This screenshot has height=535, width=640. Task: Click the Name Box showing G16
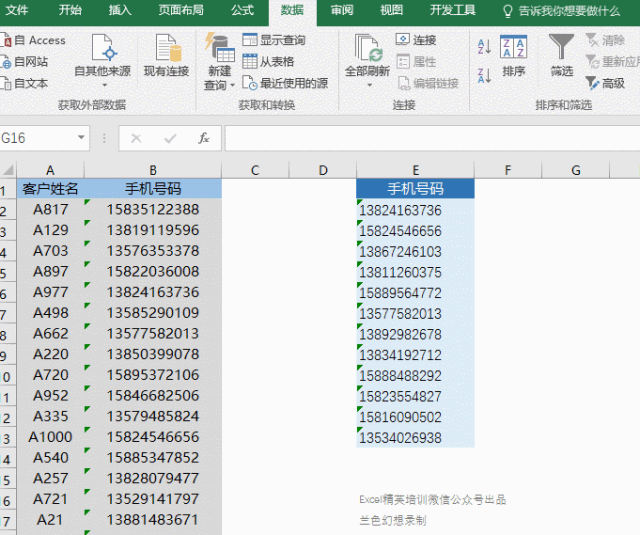point(38,138)
